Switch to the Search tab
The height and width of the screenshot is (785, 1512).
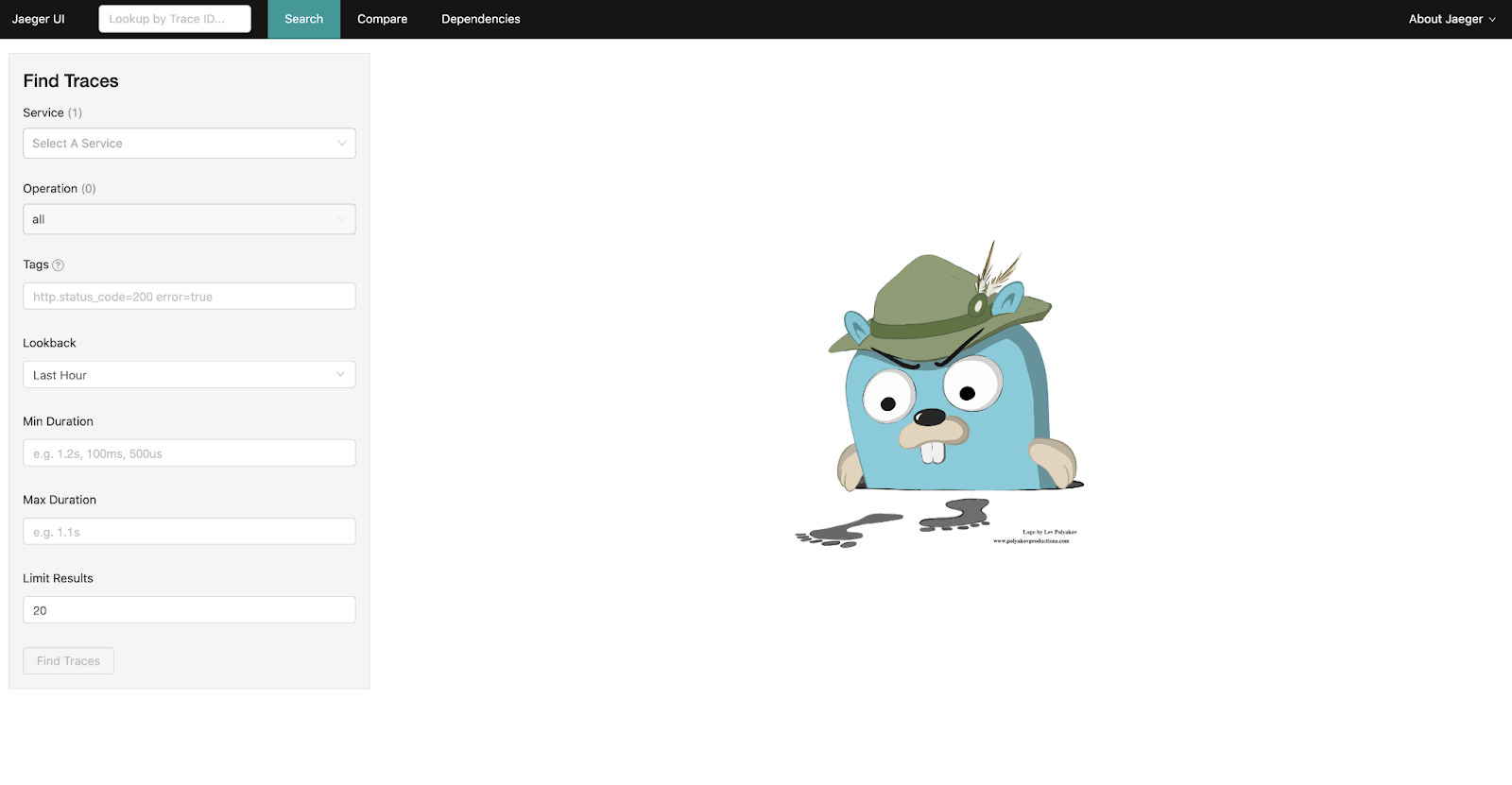[304, 19]
